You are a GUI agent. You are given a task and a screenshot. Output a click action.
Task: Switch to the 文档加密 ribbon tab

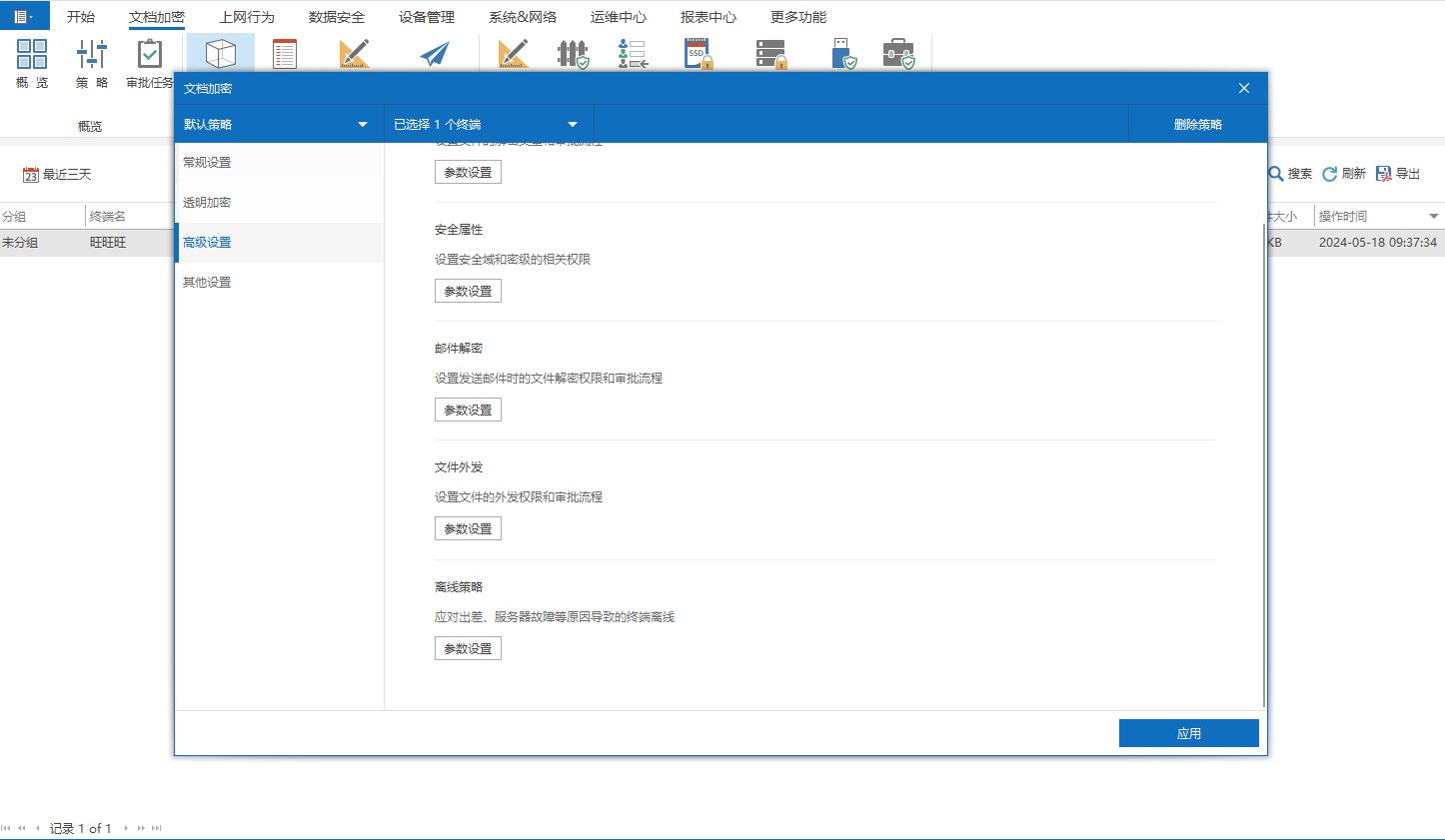(x=157, y=17)
